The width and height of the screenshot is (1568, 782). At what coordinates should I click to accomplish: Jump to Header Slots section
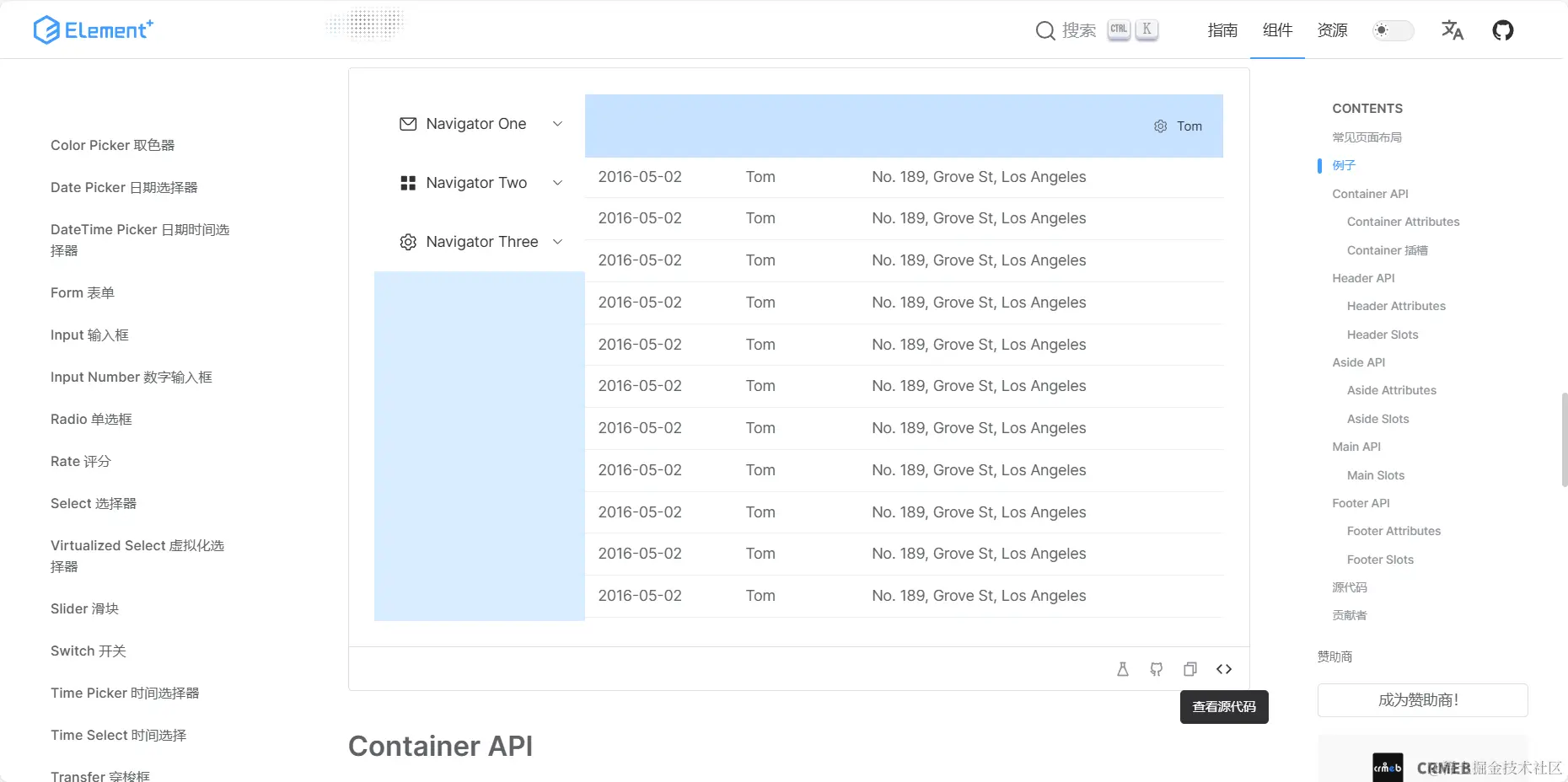pyautogui.click(x=1383, y=335)
